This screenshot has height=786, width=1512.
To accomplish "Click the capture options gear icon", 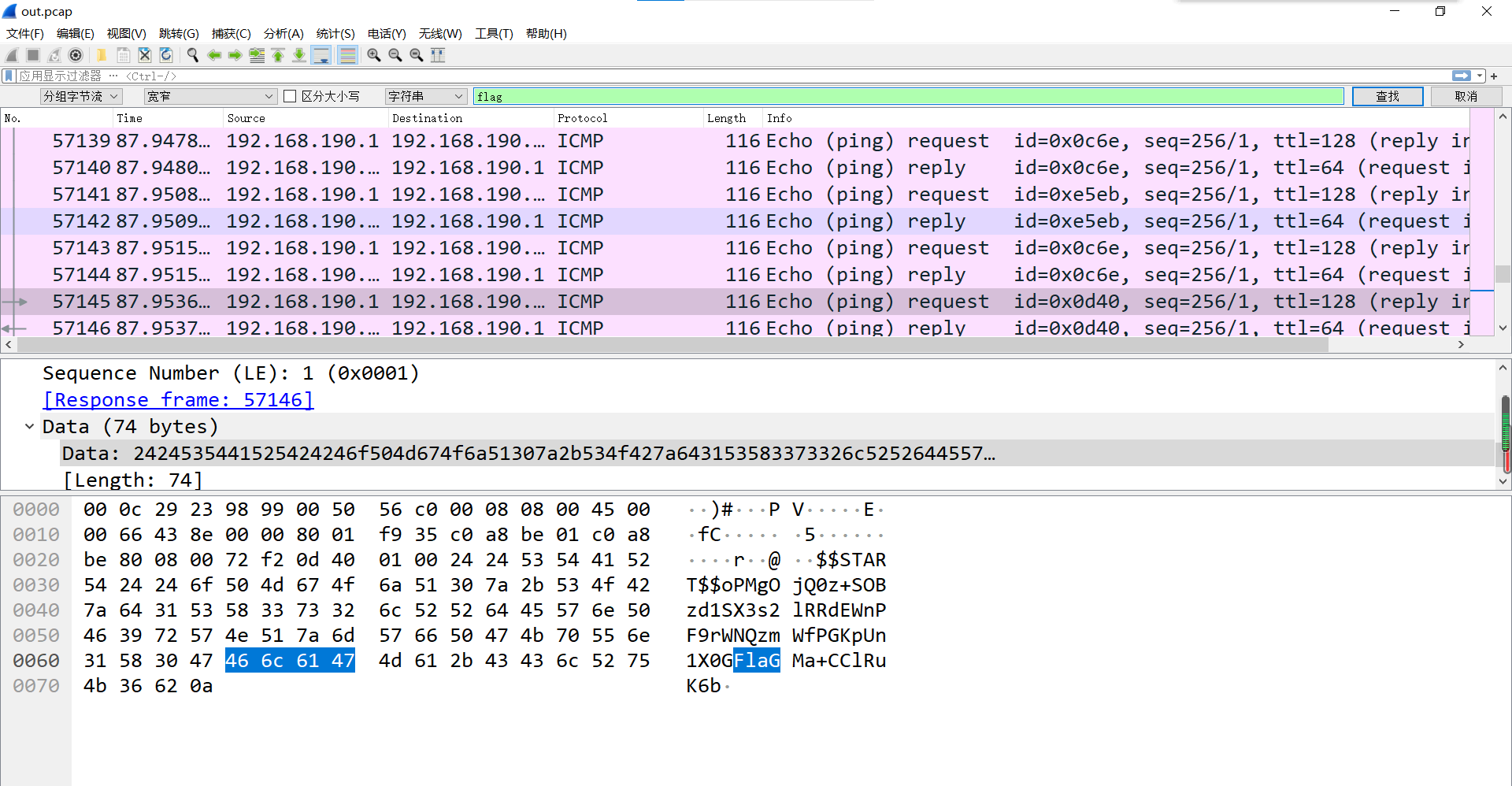I will click(x=76, y=55).
